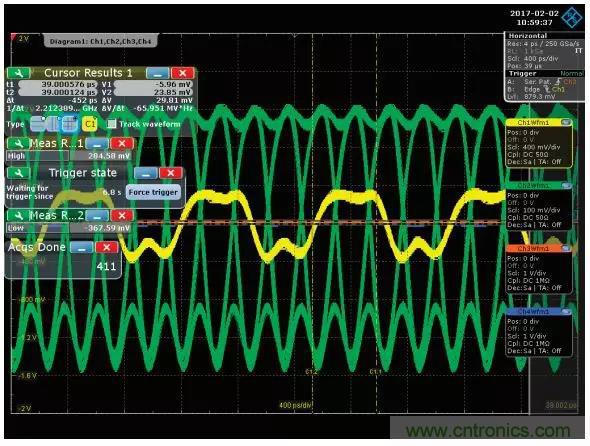This screenshot has height=446, width=590.
Task: Select the Diagram1 Ch1,Ch2,Ch3,Ch4 tab
Action: [100, 41]
